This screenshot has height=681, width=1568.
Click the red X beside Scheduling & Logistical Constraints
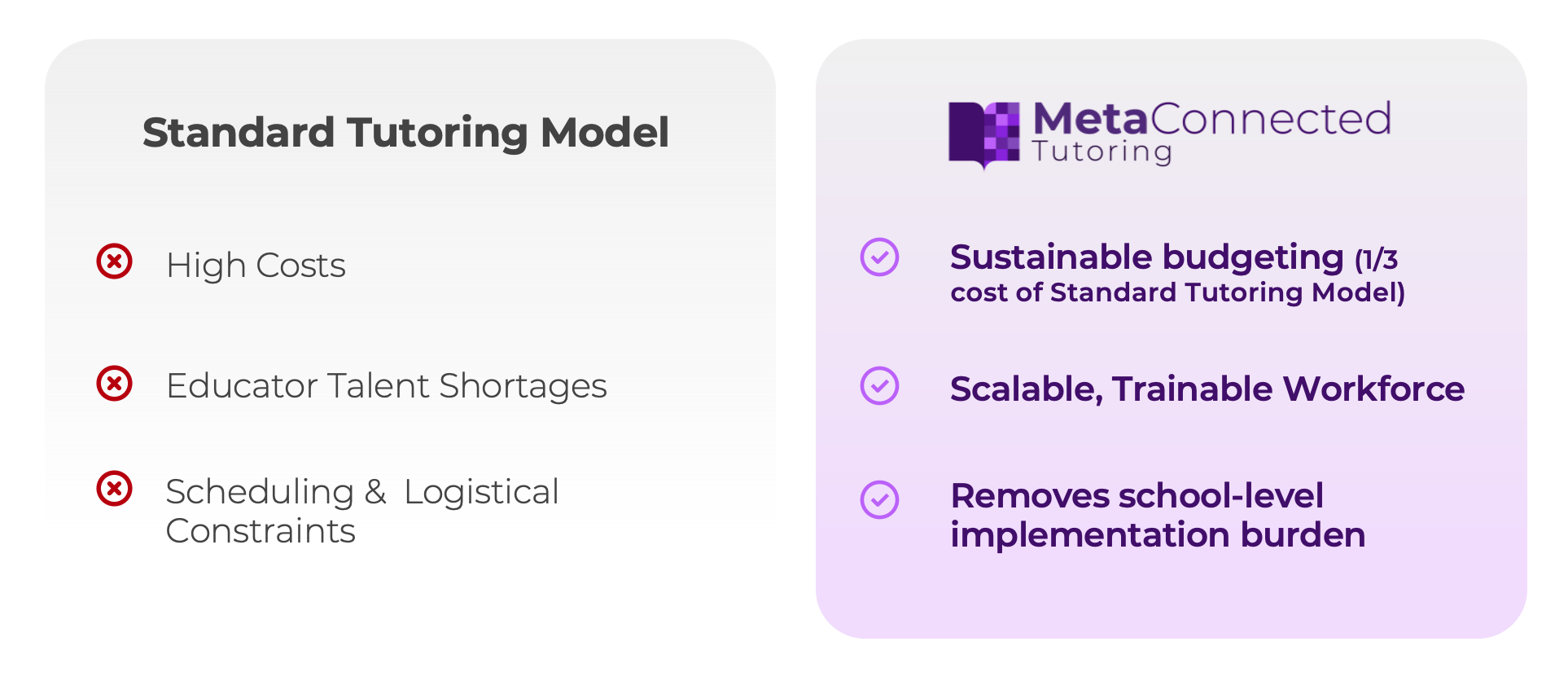114,488
